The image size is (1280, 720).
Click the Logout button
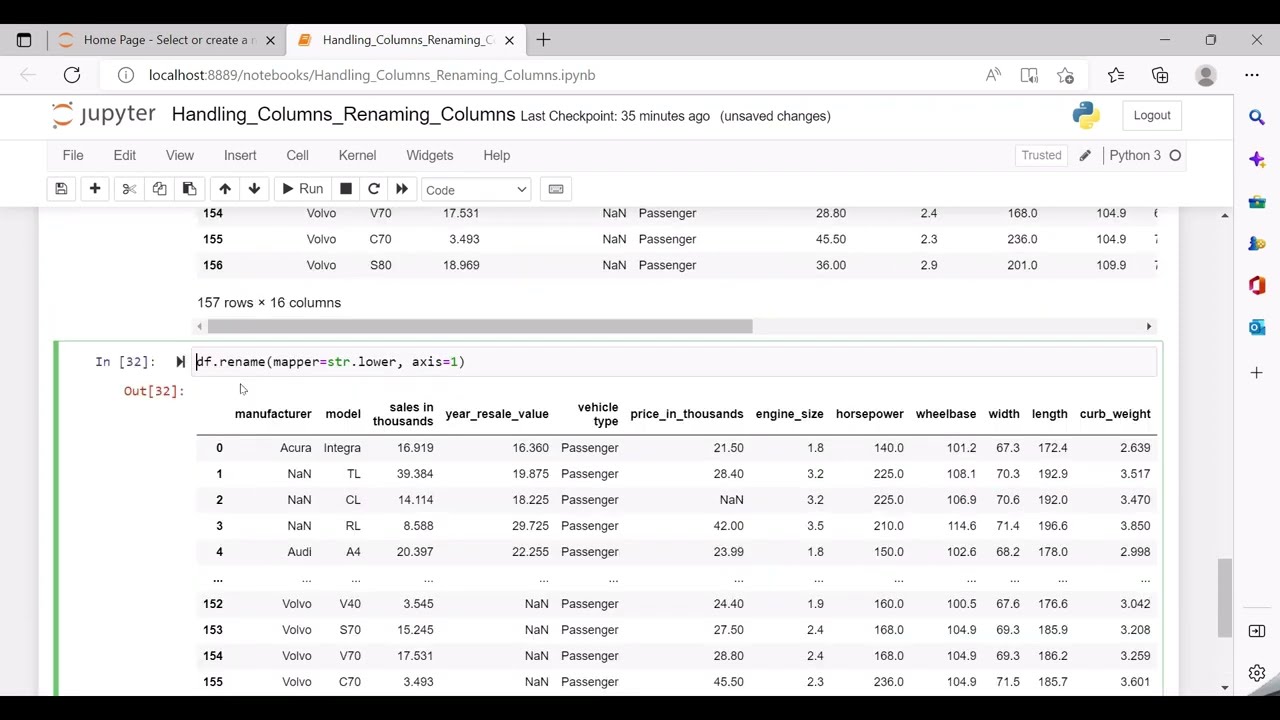1152,115
